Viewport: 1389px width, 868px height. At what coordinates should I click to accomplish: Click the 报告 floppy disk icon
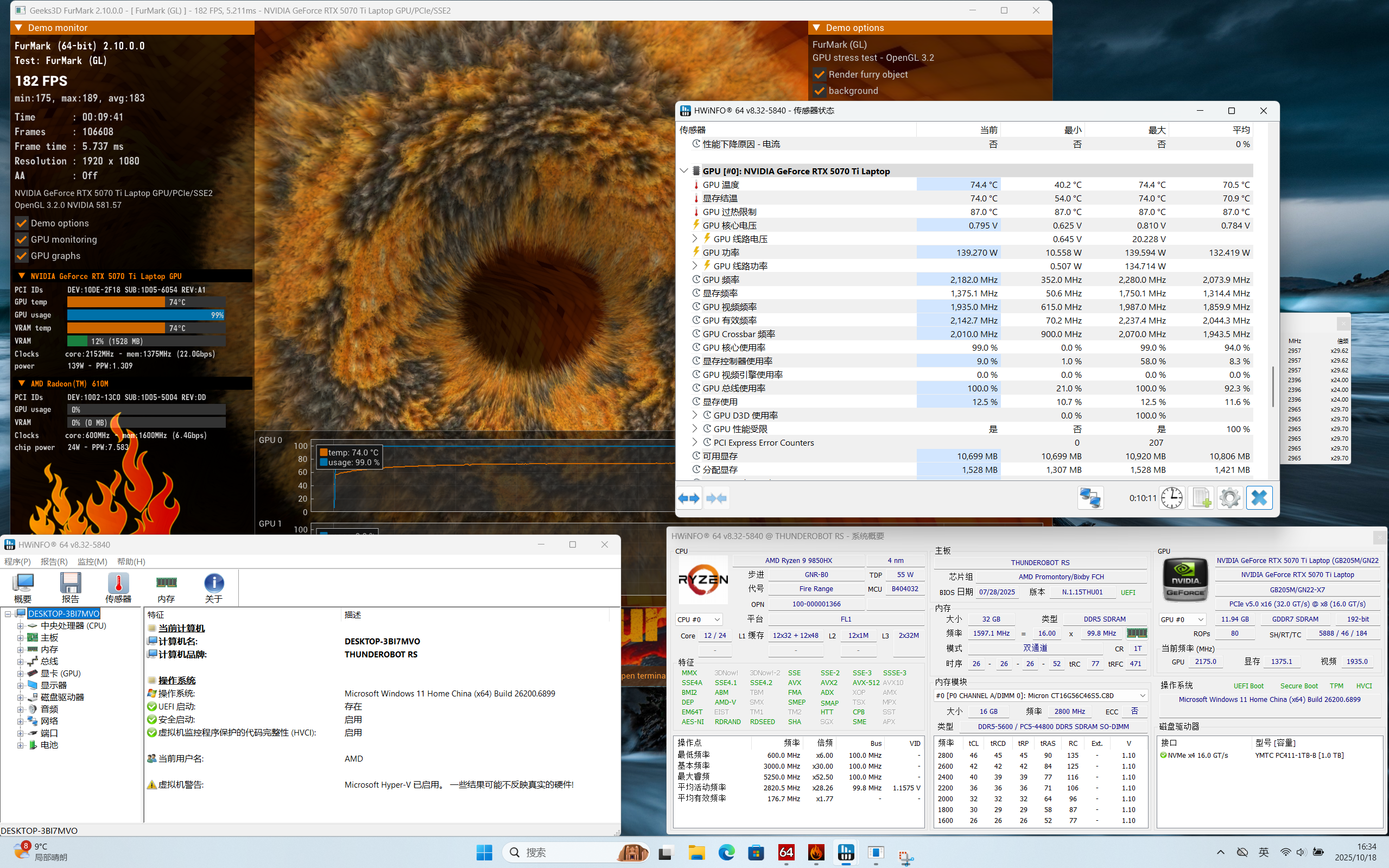71,587
